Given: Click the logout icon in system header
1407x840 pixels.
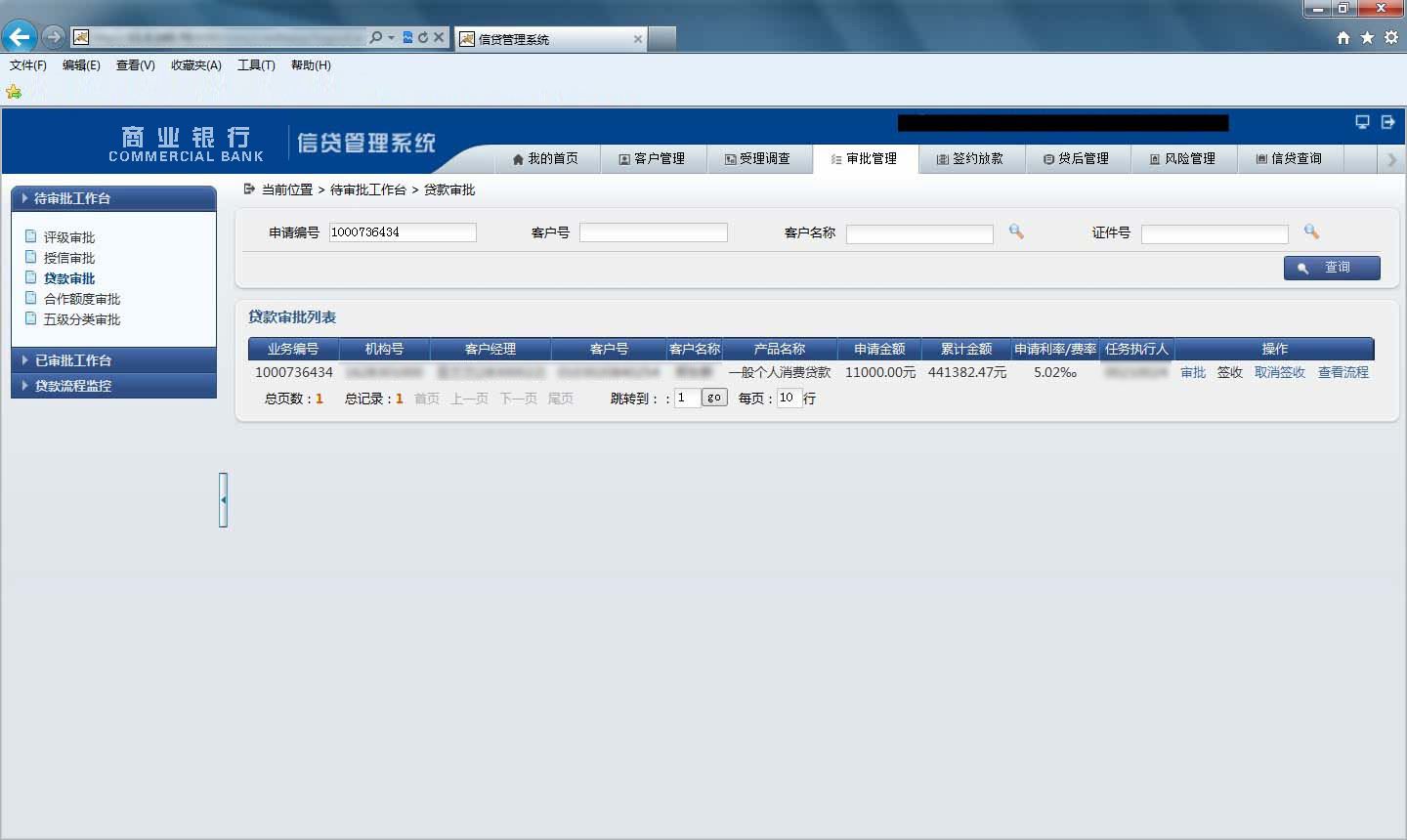Looking at the screenshot, I should pyautogui.click(x=1387, y=122).
